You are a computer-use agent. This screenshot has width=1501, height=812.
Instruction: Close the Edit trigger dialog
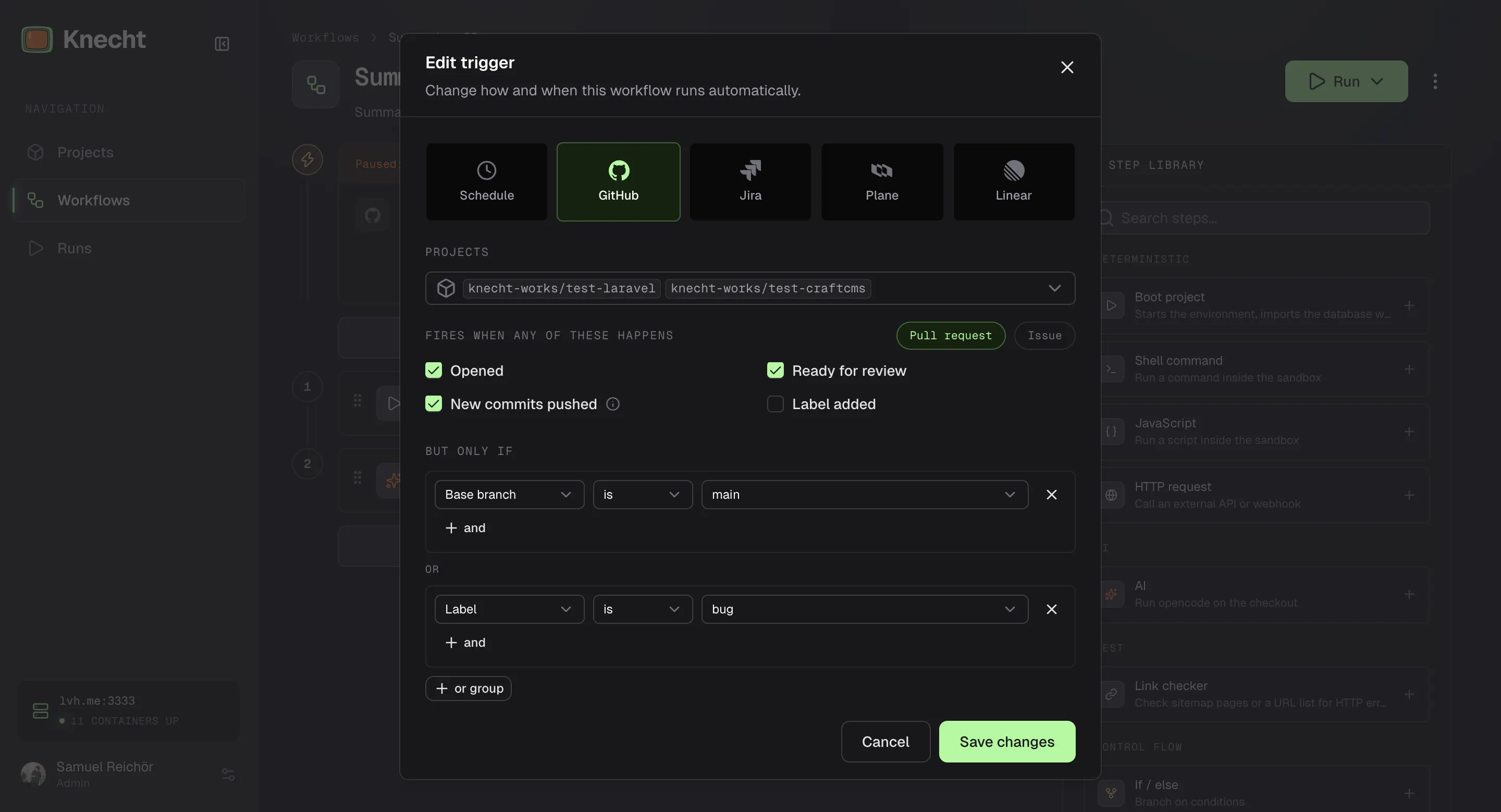point(1067,68)
